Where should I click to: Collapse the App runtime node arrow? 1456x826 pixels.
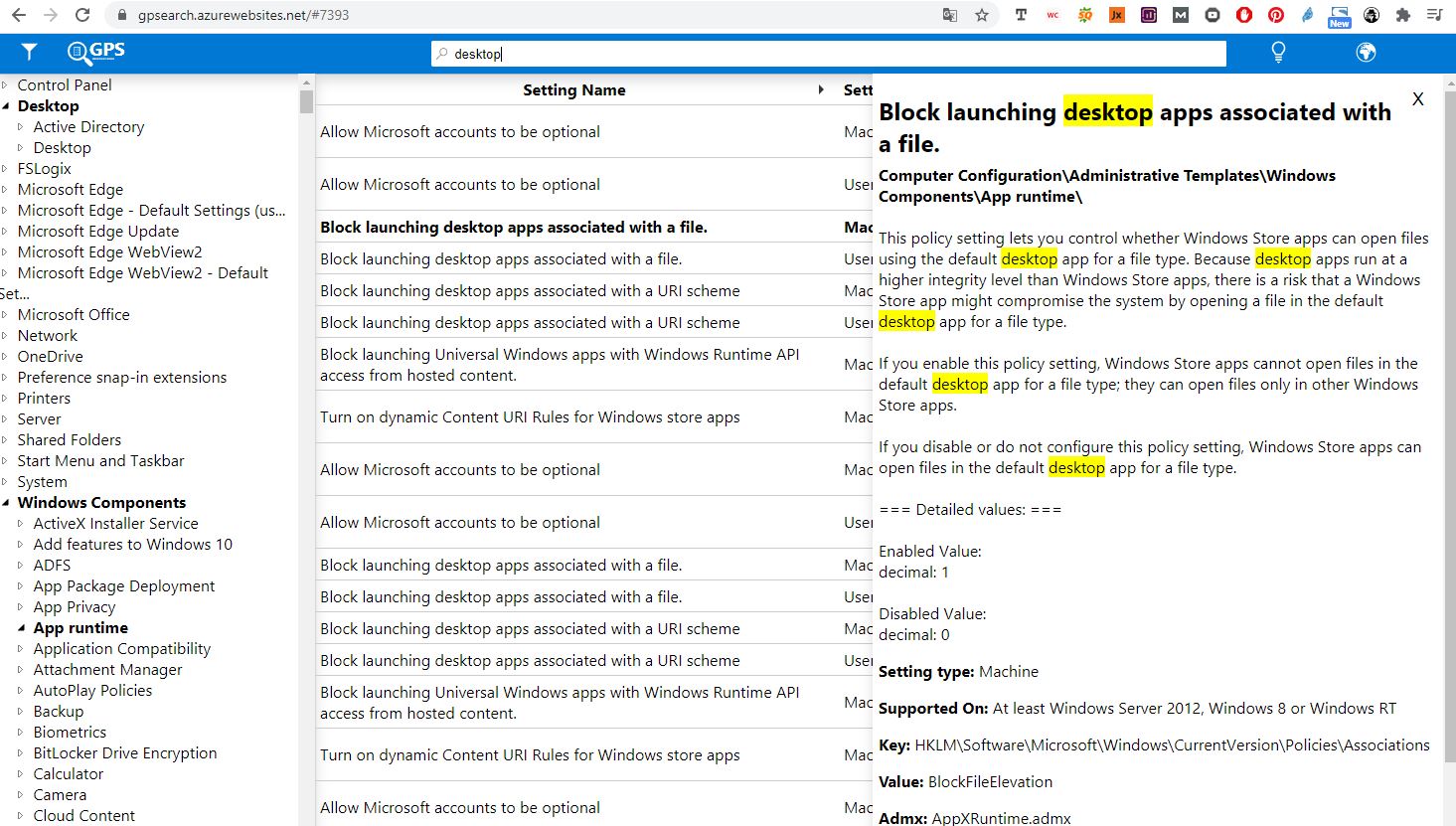[x=21, y=628]
